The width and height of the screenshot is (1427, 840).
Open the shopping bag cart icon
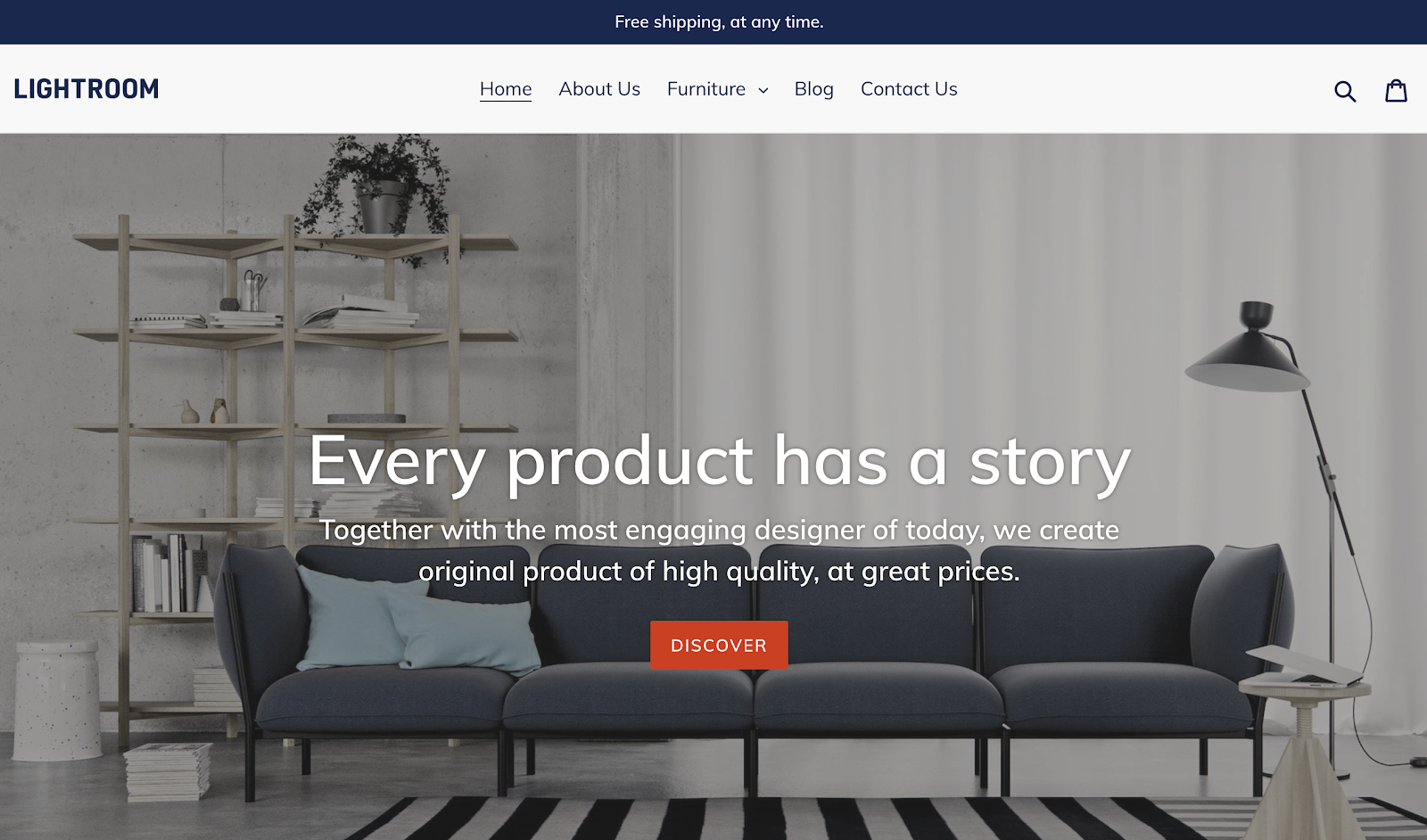(x=1396, y=90)
